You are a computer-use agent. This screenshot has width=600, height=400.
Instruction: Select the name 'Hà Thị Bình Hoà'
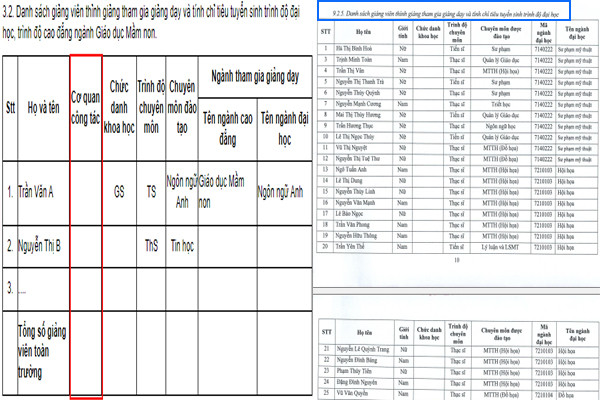tap(354, 49)
